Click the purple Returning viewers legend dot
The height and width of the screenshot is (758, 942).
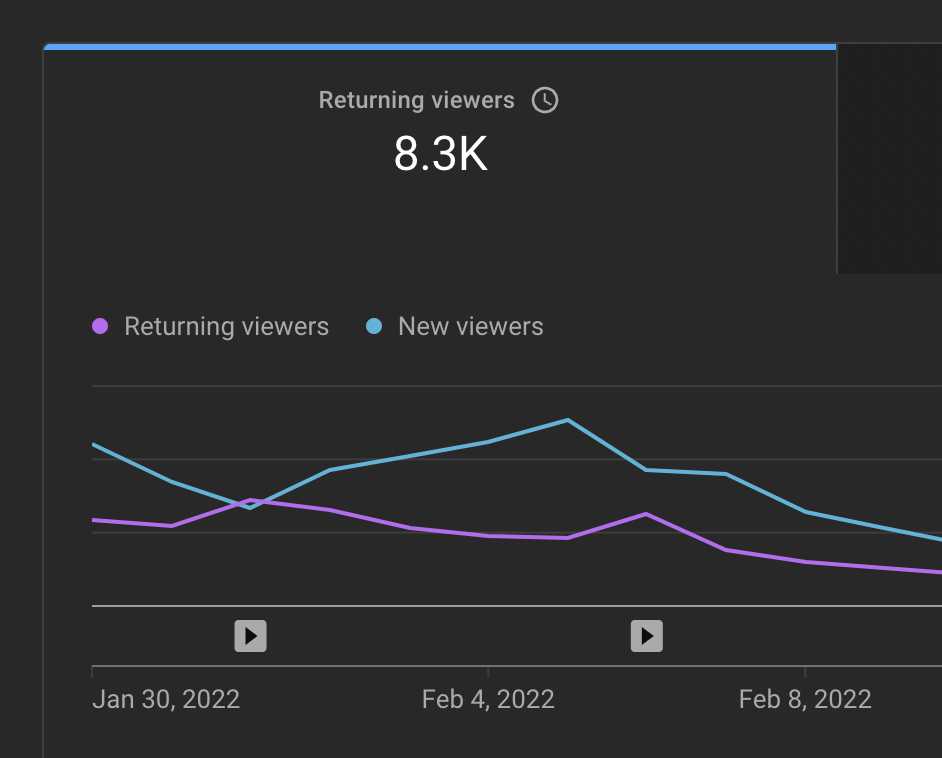pyautogui.click(x=100, y=326)
